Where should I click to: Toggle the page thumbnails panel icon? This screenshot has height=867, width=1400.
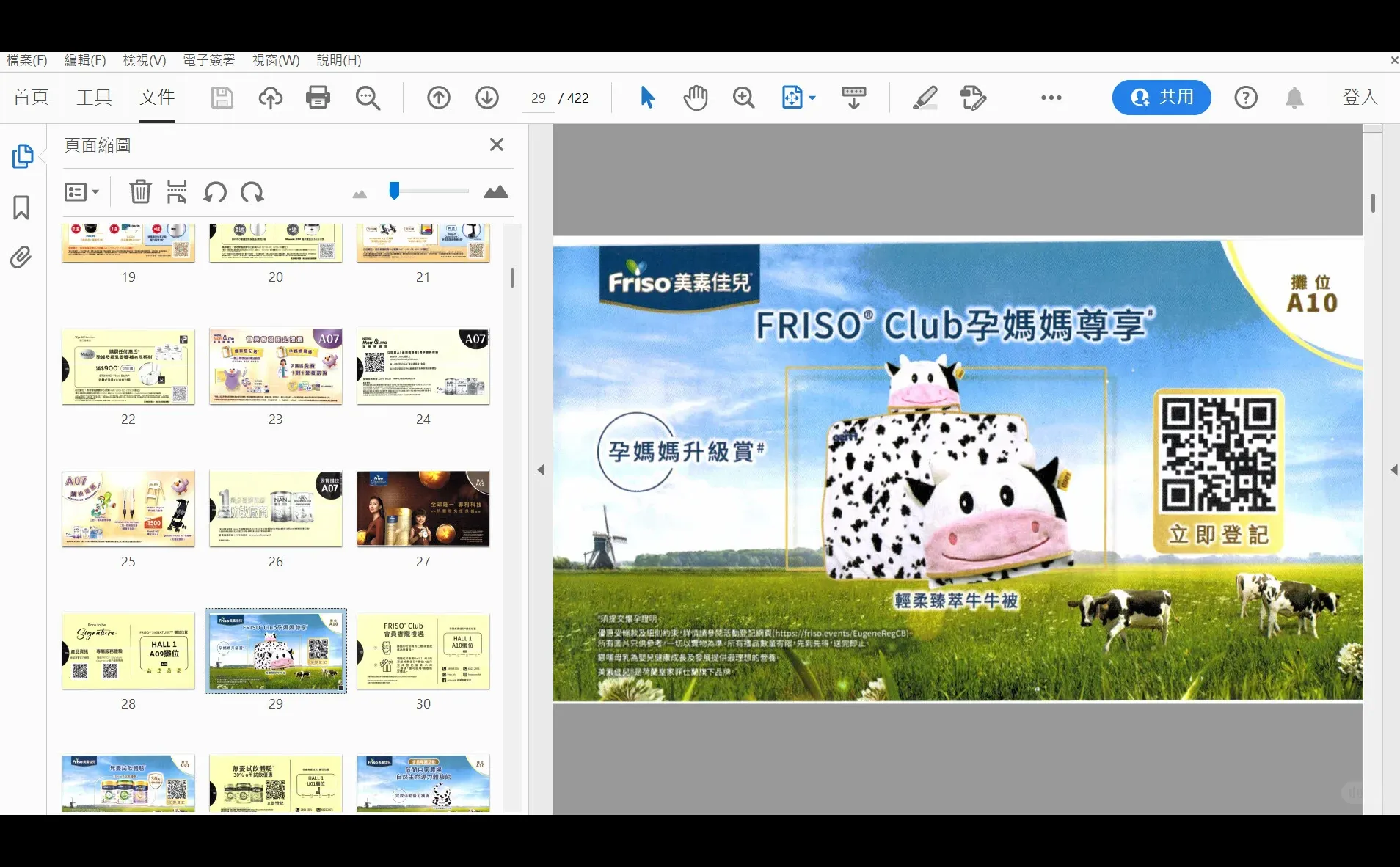(22, 156)
